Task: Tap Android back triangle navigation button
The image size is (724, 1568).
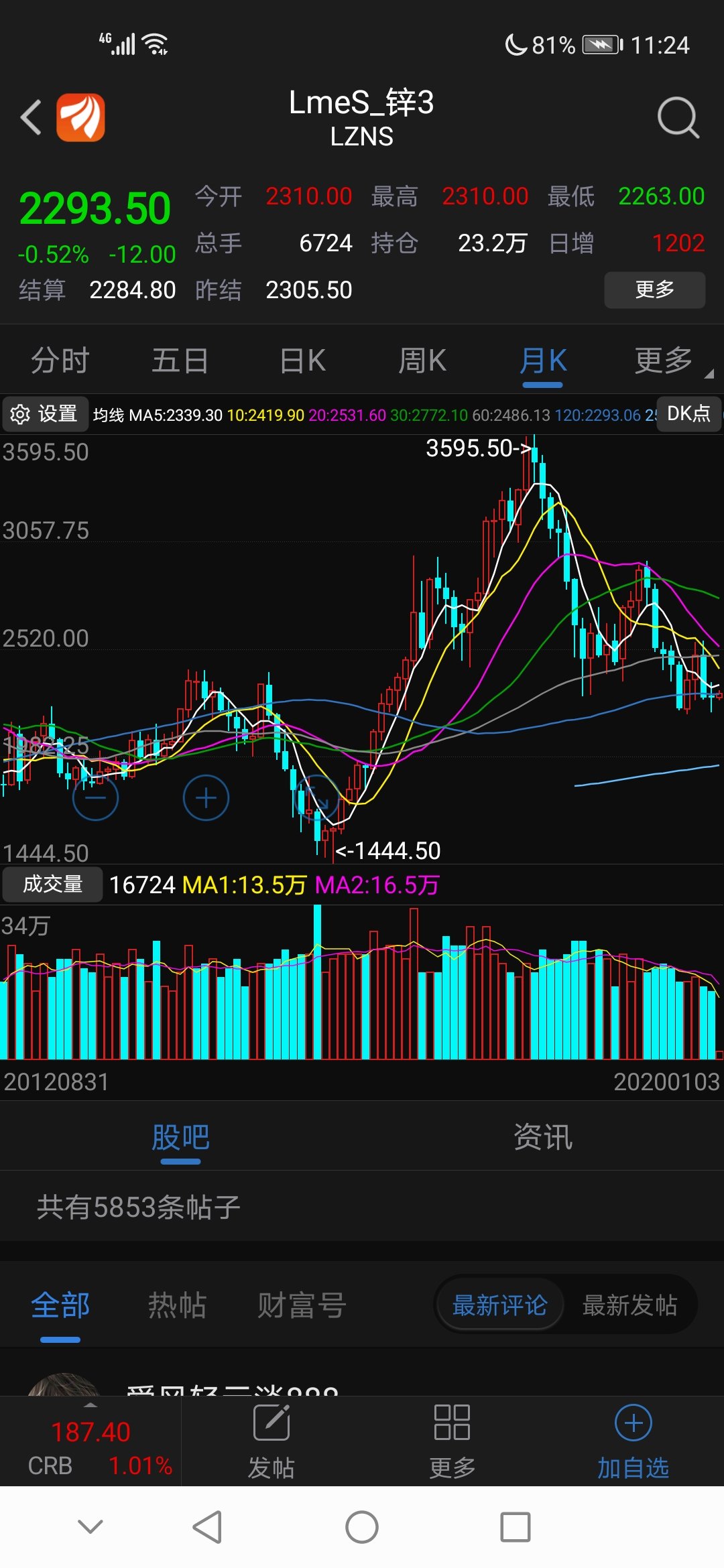Action: click(x=207, y=1527)
